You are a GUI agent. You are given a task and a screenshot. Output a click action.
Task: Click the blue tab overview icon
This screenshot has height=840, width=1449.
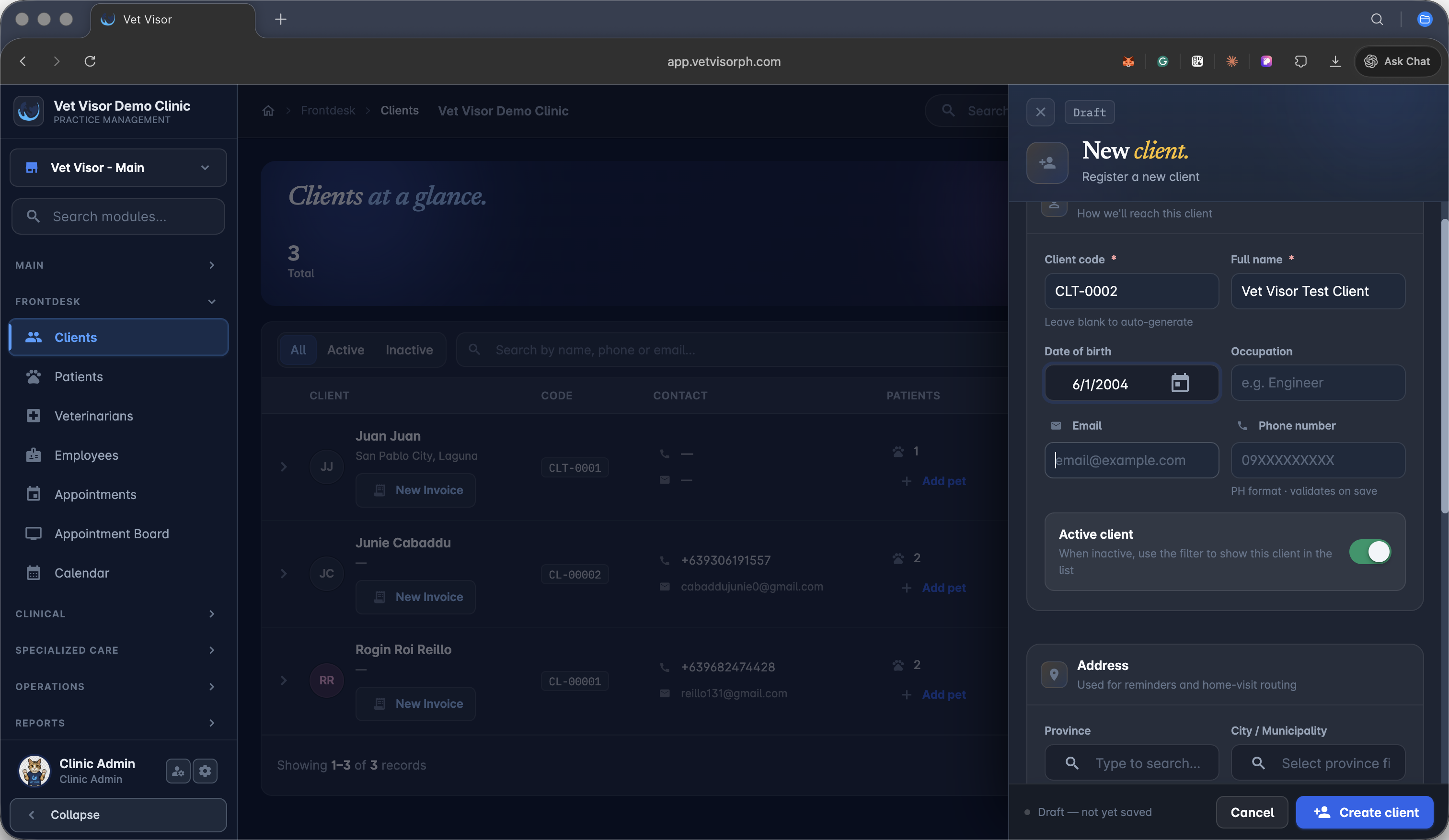pos(1425,20)
